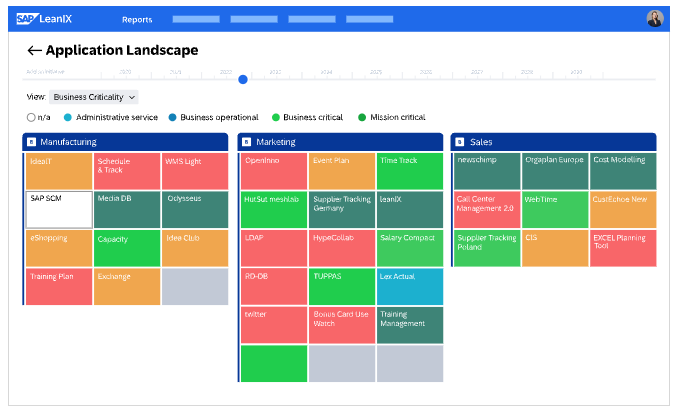The image size is (682, 414).
Task: Click the back arrow beside Application Landscape
Action: tap(34, 51)
